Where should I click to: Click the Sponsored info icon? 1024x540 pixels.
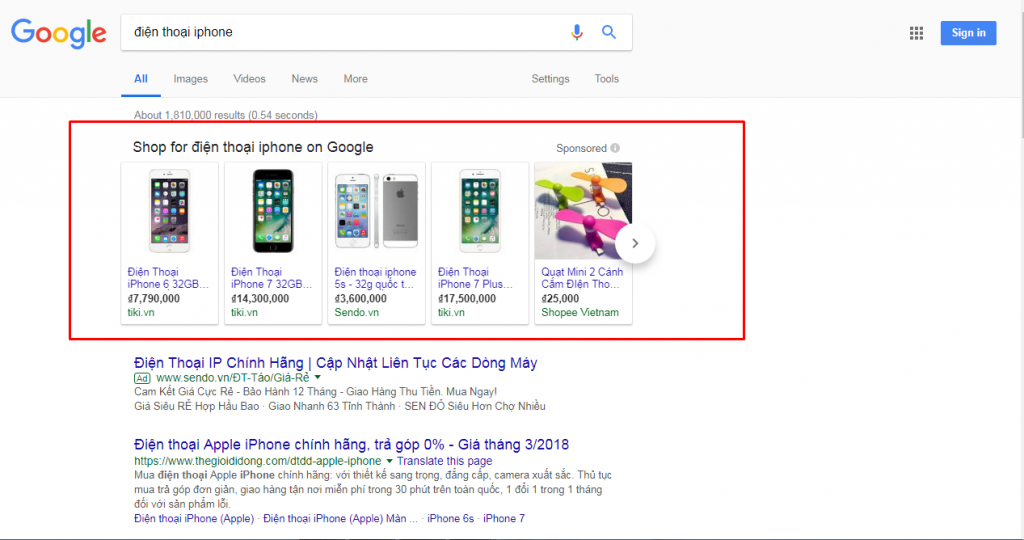pyautogui.click(x=615, y=148)
